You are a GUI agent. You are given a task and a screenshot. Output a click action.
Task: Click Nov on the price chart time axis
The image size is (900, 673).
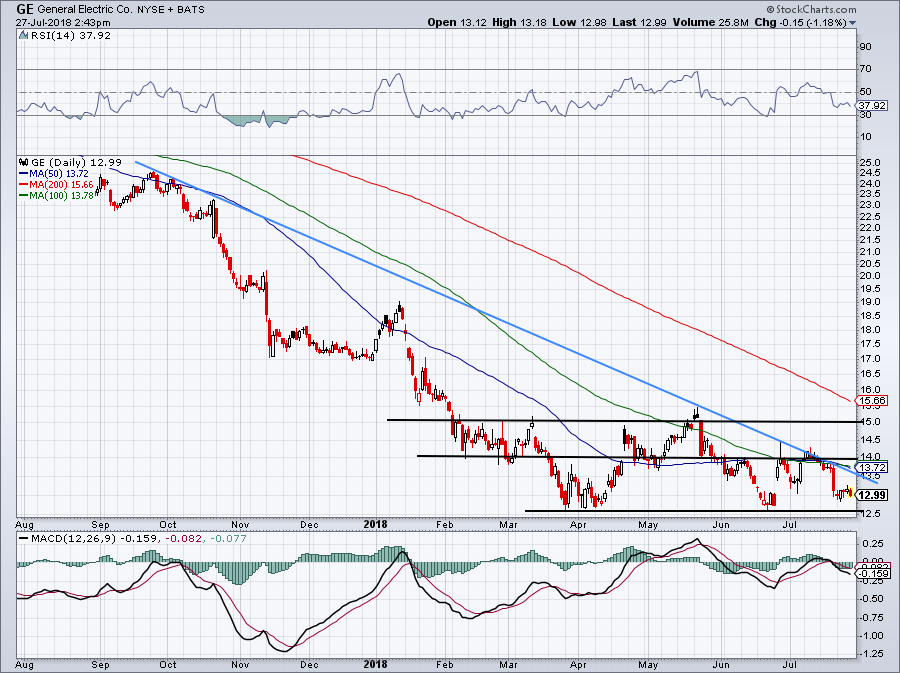[240, 524]
